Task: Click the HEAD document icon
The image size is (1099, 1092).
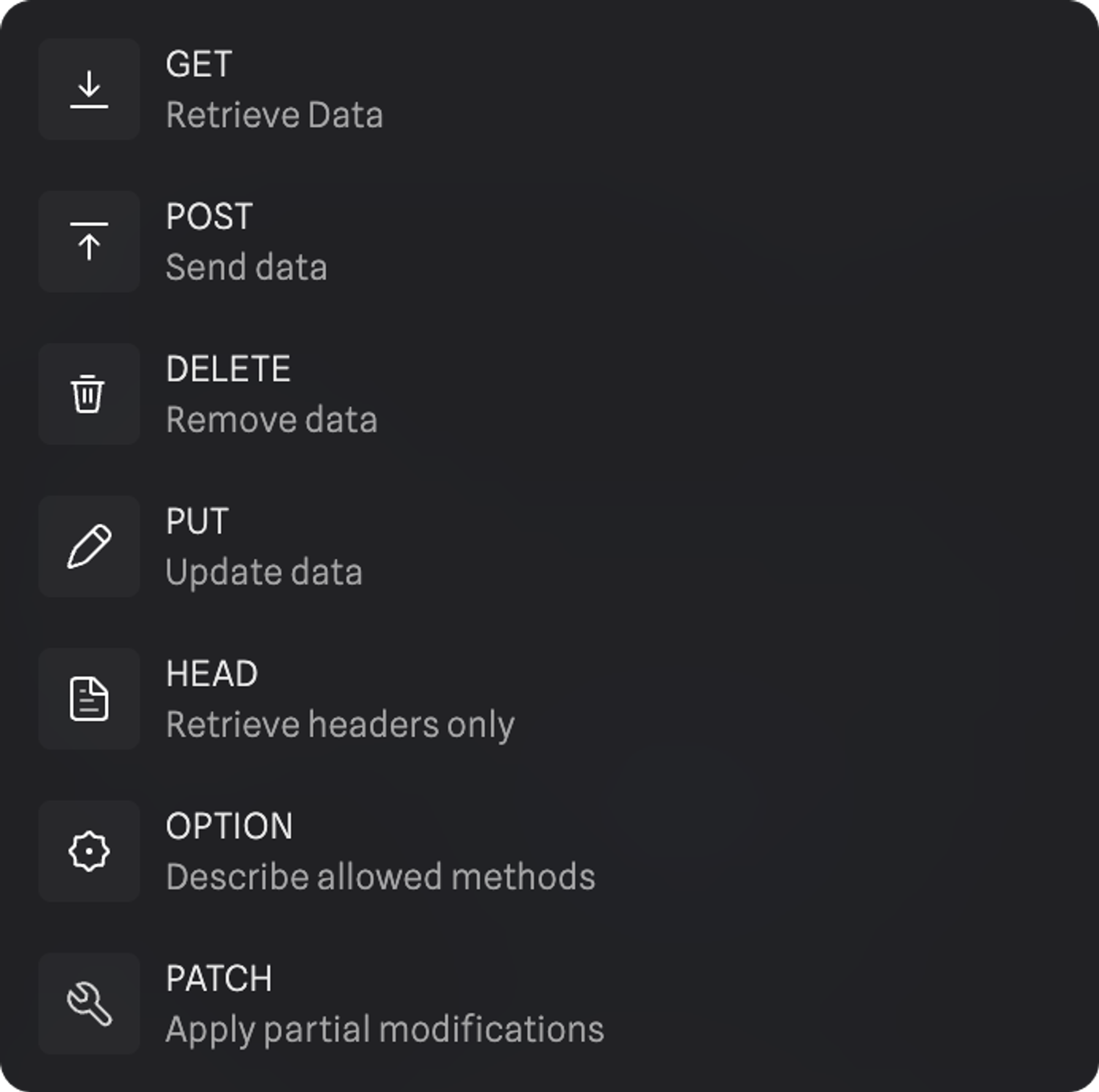Action: pos(88,698)
